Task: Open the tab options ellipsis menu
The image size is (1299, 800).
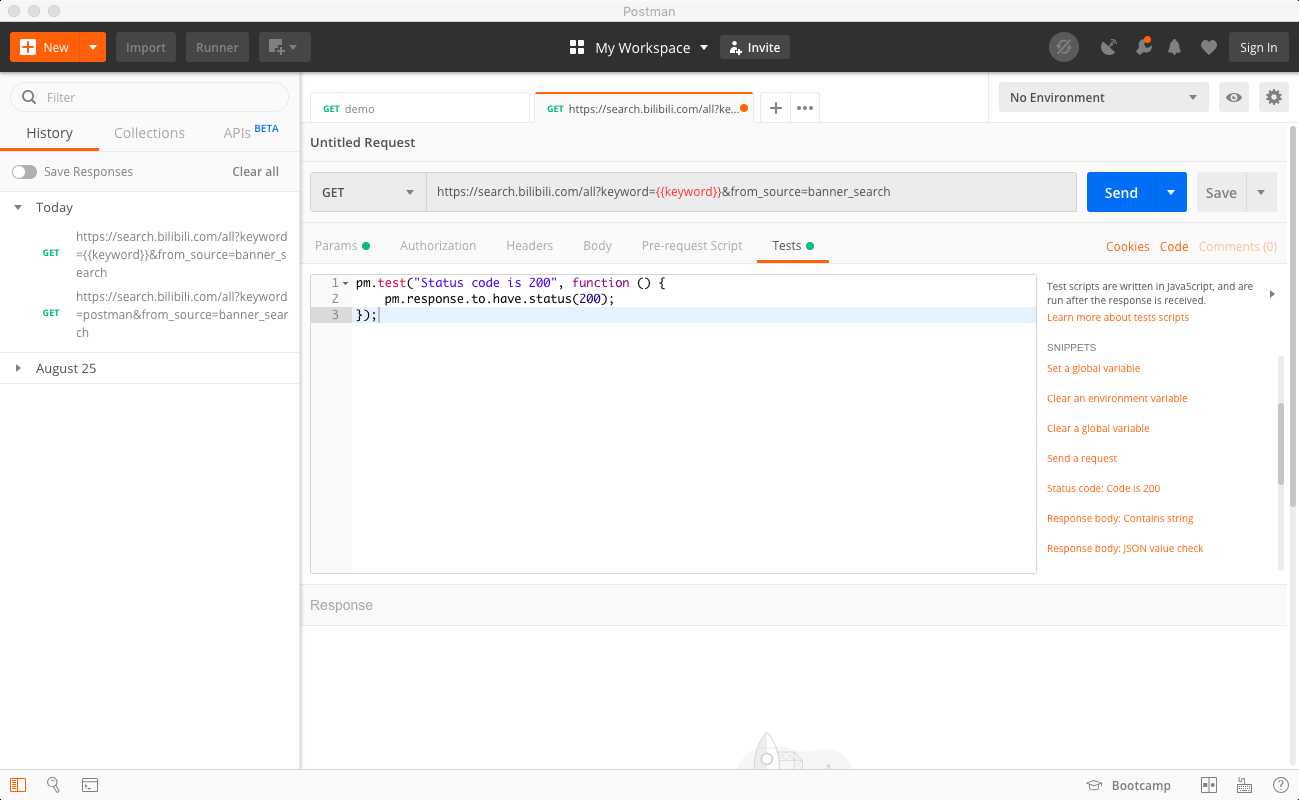Action: (x=805, y=108)
